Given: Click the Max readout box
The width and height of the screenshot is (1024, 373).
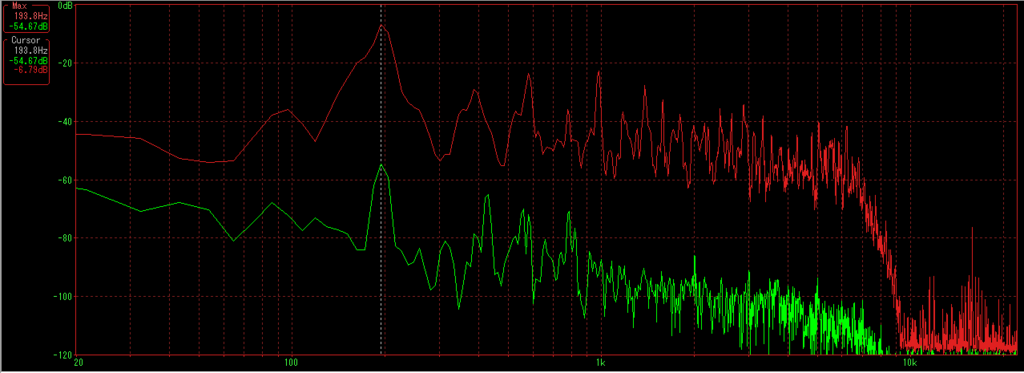Looking at the screenshot, I should [x=26, y=17].
